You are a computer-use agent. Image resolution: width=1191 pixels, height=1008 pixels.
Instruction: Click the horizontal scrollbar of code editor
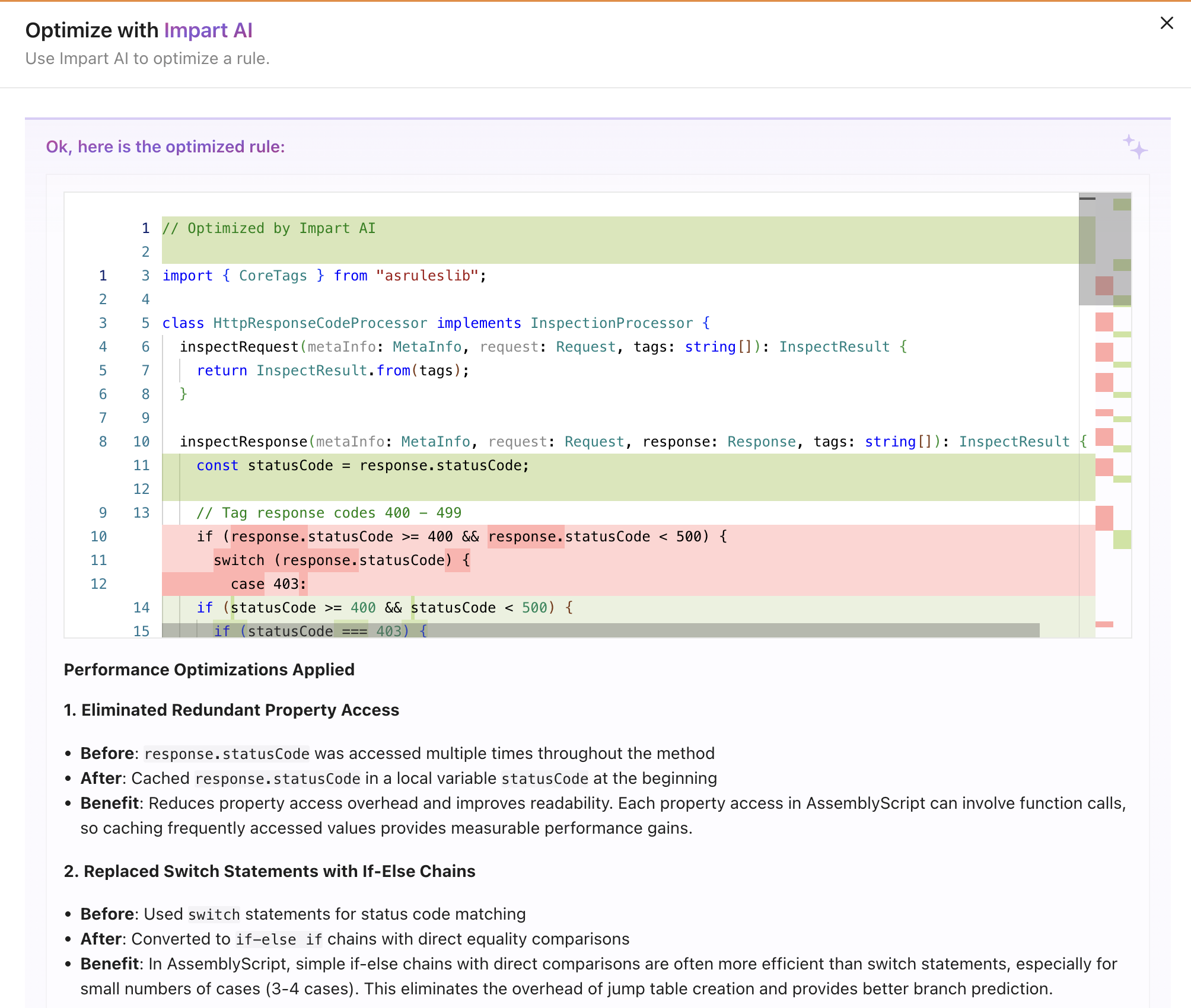[x=600, y=630]
